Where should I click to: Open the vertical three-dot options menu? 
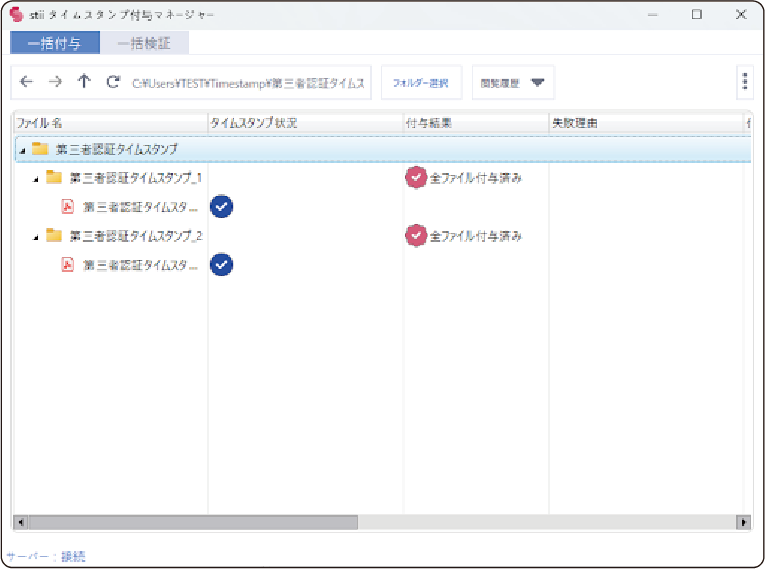[745, 83]
